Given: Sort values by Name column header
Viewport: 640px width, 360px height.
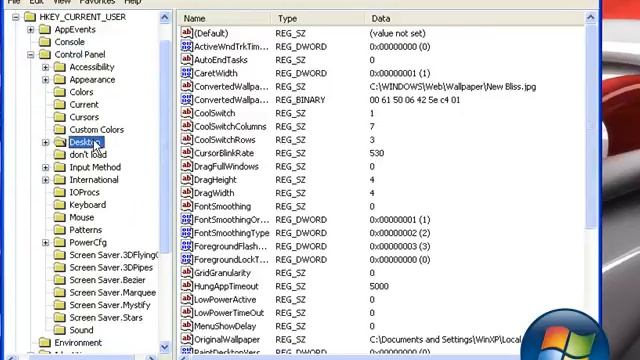Looking at the screenshot, I should pos(224,19).
